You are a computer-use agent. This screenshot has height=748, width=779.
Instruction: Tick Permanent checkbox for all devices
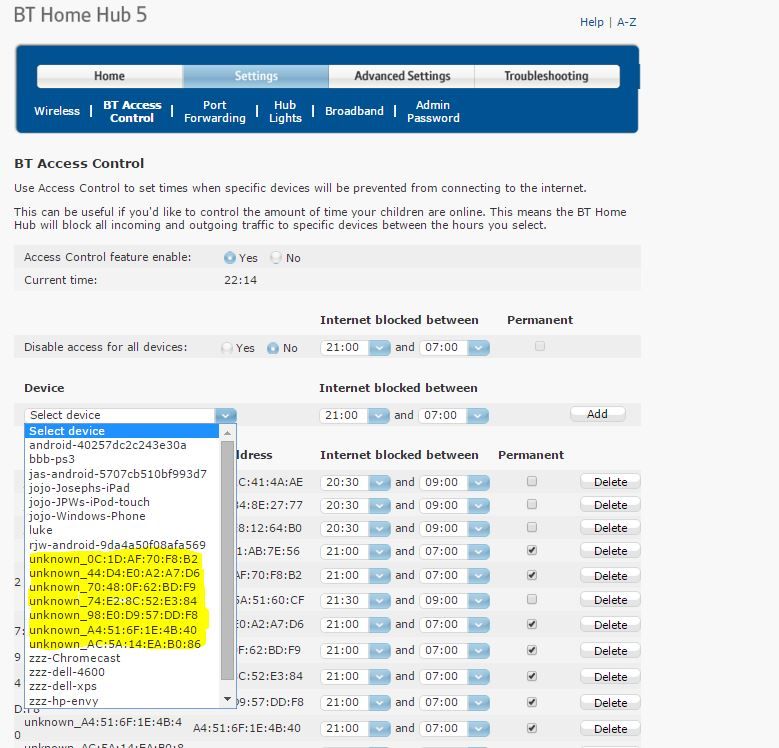(x=540, y=346)
